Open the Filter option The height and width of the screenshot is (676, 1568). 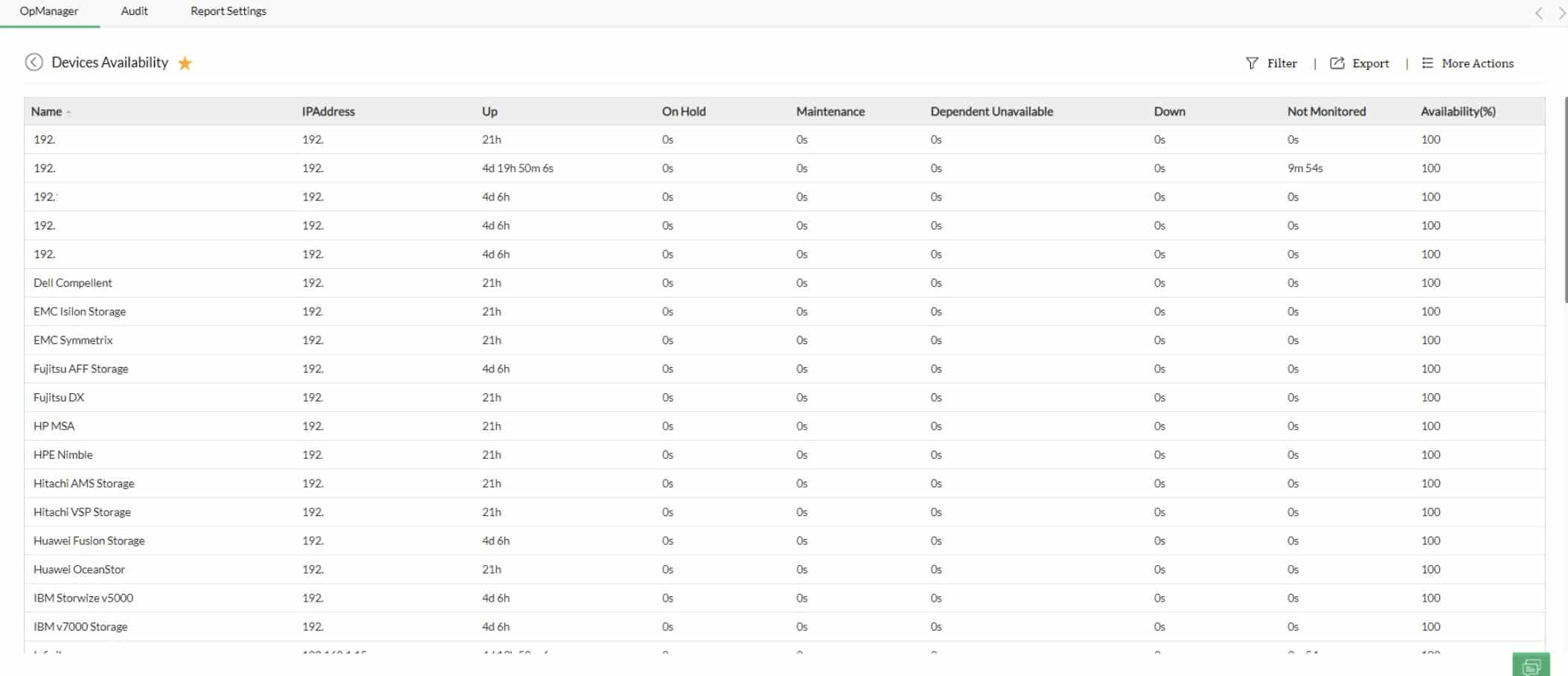coord(1281,63)
